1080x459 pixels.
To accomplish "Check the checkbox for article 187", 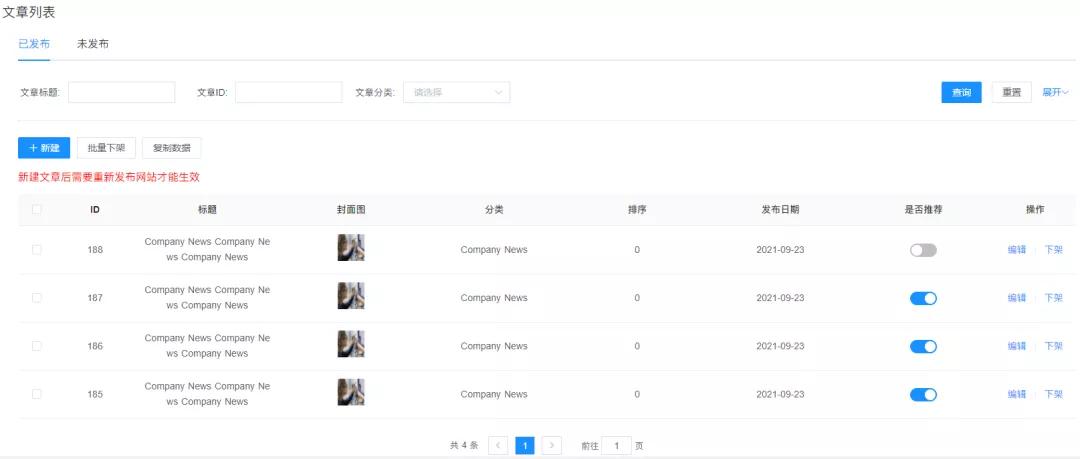I will click(x=37, y=298).
